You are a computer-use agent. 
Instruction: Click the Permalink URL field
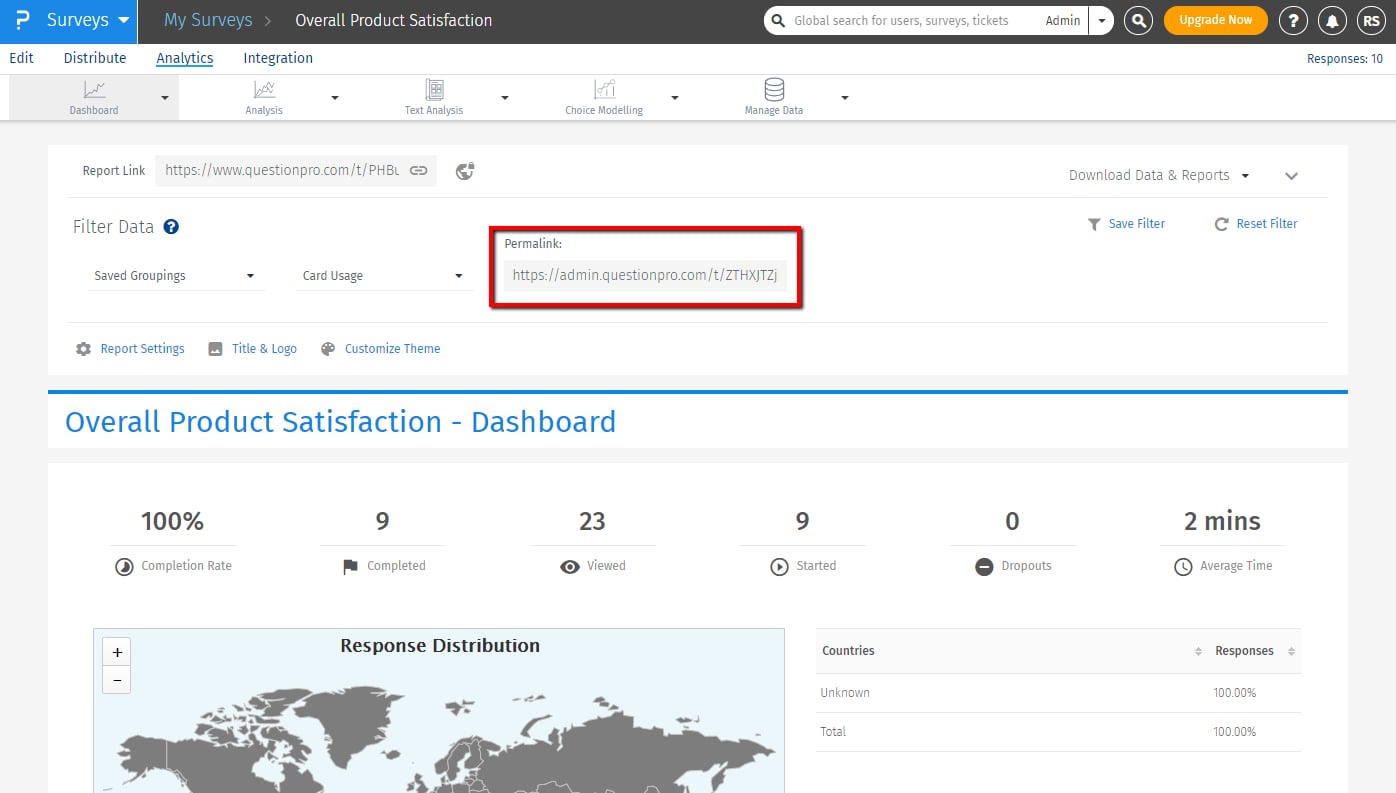click(x=645, y=275)
